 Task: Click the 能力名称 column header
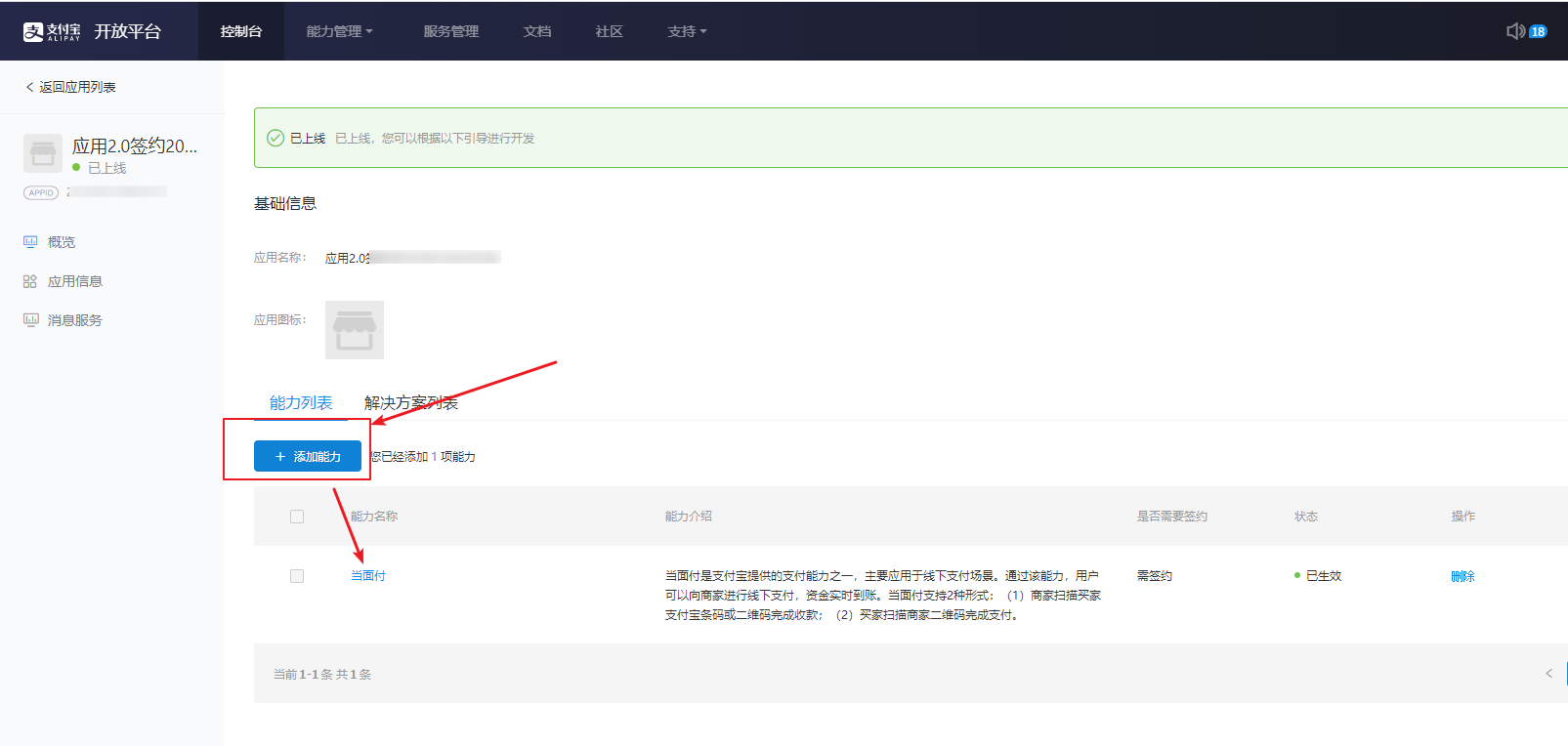[x=374, y=517]
